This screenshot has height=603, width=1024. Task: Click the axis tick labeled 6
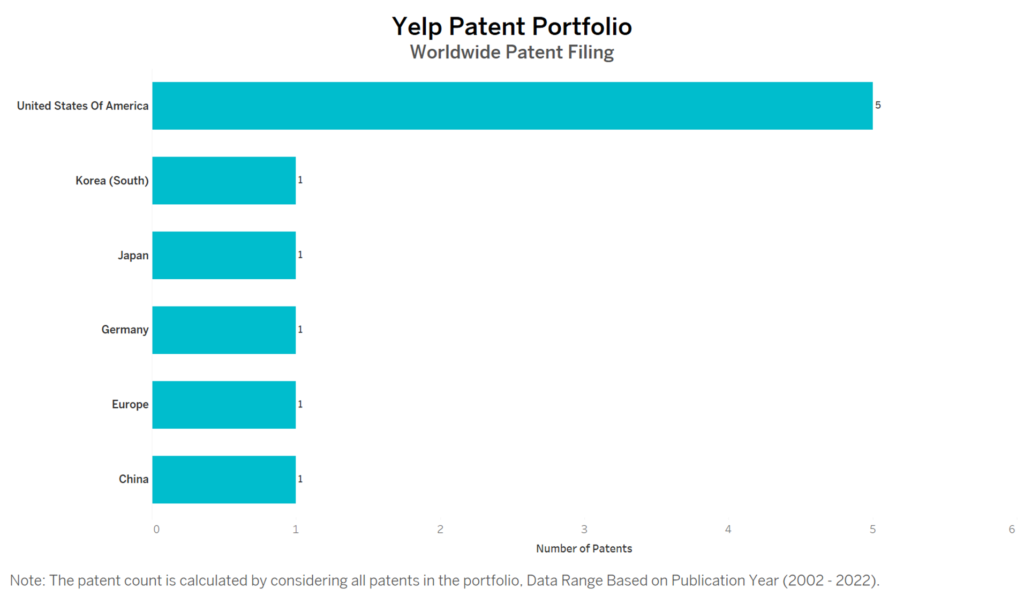click(x=1012, y=529)
